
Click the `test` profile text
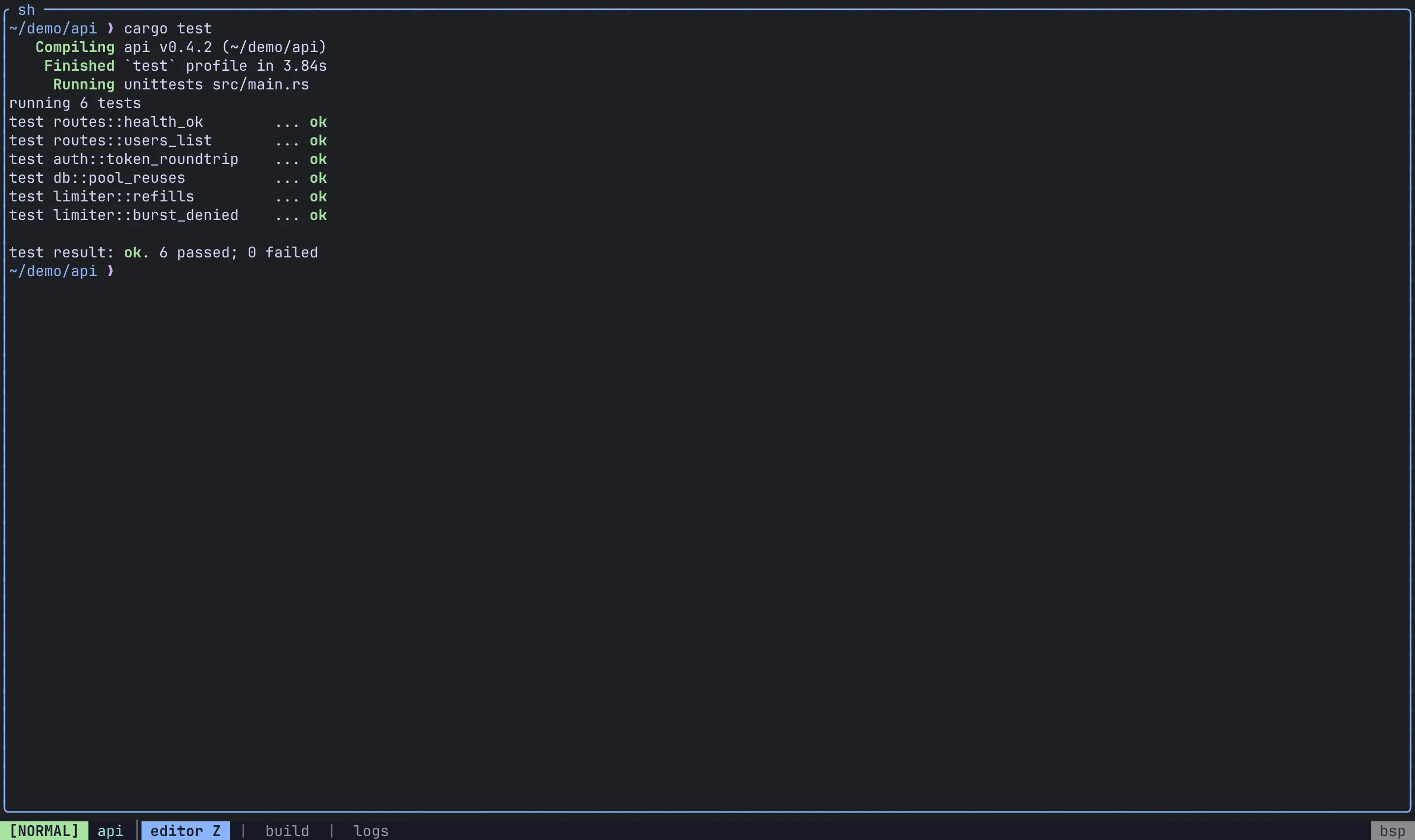point(186,66)
